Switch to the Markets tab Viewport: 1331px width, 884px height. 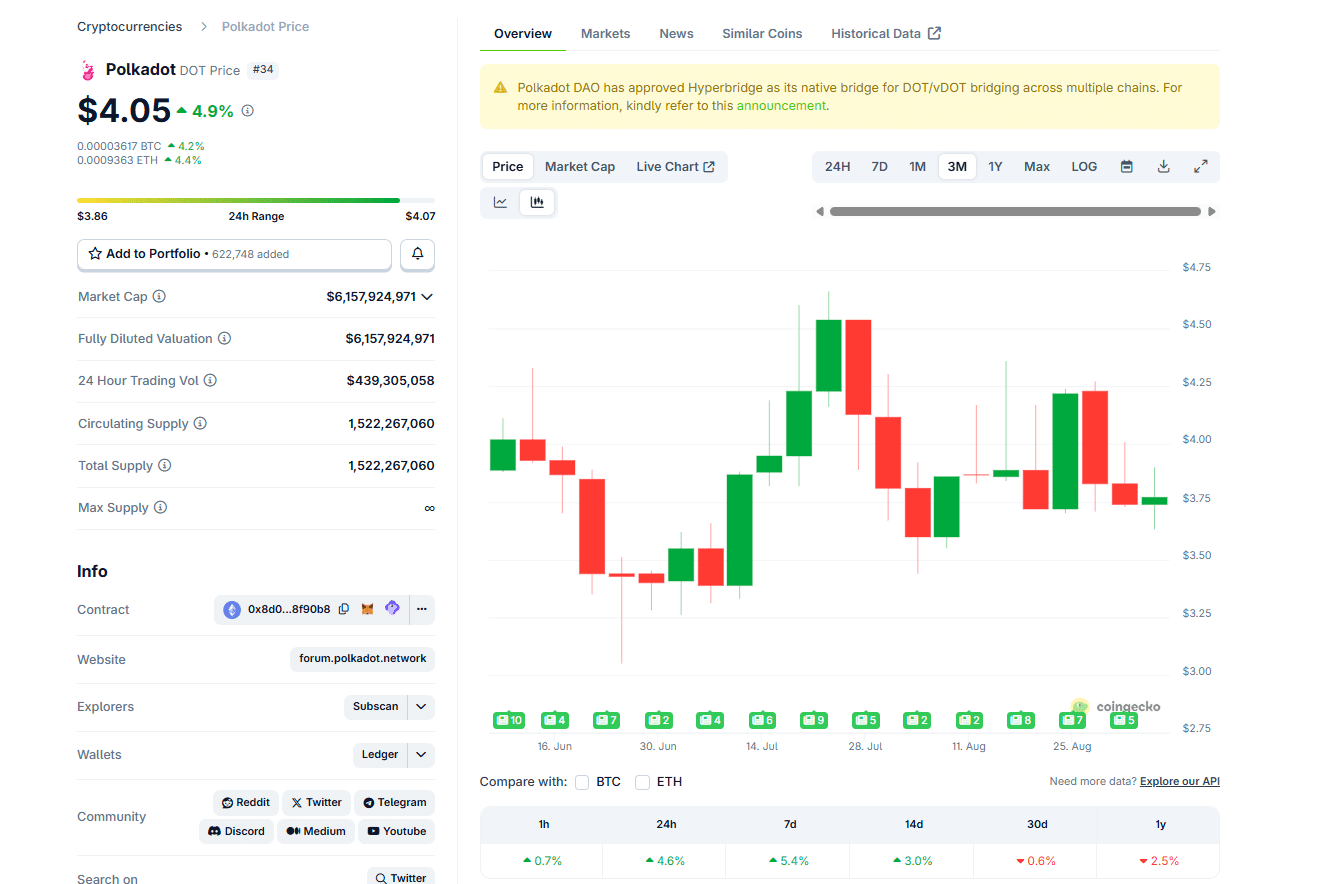[x=605, y=34]
